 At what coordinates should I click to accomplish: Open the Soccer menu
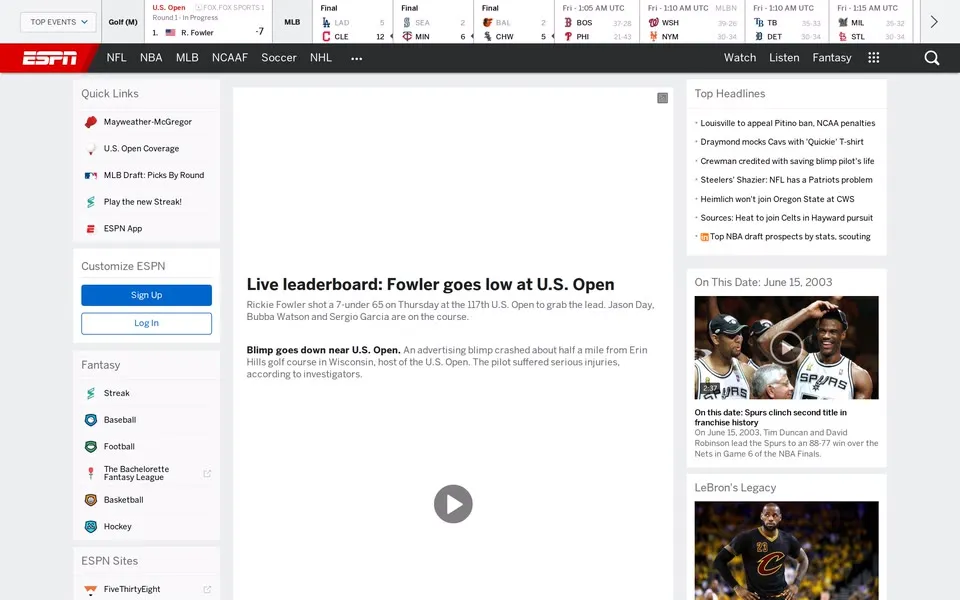pyautogui.click(x=279, y=58)
